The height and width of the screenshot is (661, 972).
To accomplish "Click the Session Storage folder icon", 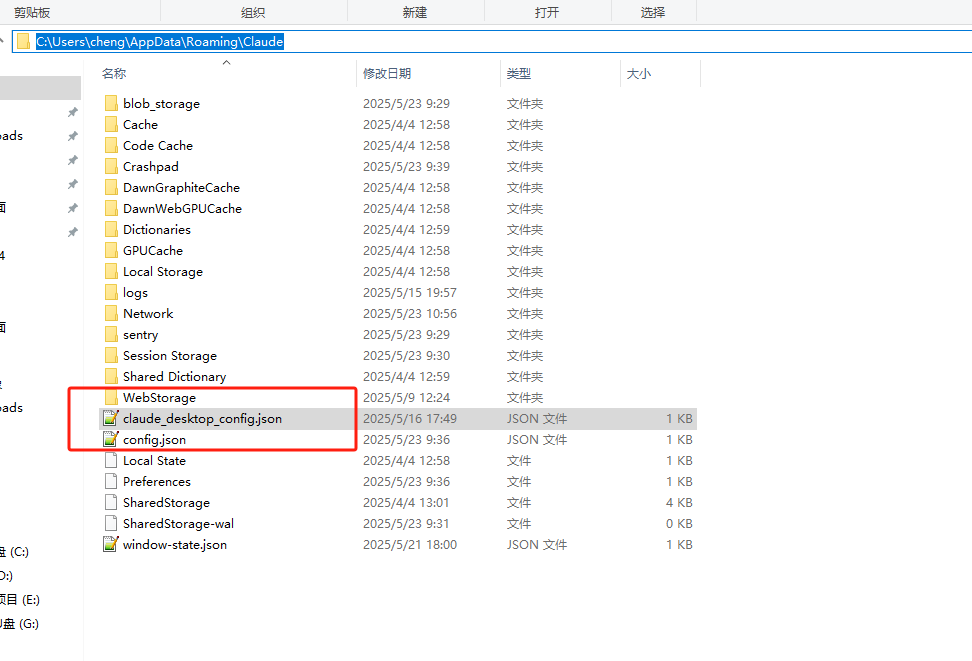I will 111,355.
